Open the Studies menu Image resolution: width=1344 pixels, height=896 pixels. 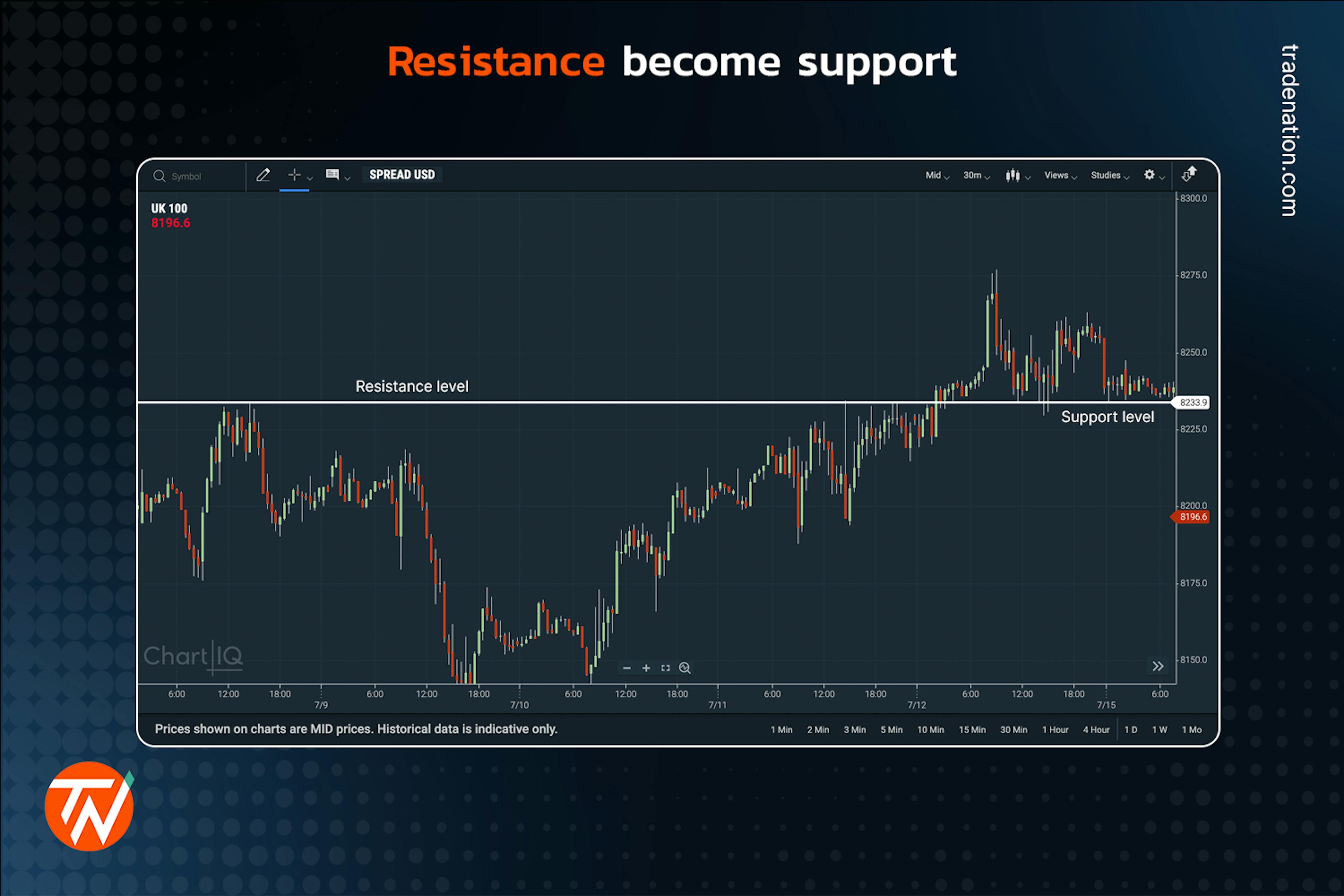click(1110, 175)
